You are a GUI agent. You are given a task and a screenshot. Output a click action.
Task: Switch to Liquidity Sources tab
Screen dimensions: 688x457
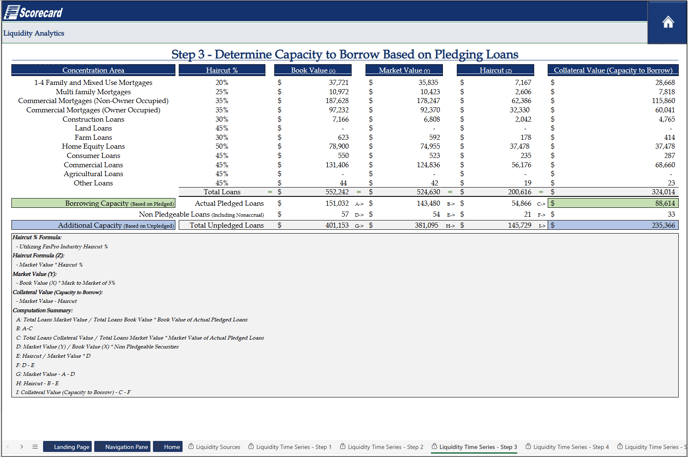point(214,446)
